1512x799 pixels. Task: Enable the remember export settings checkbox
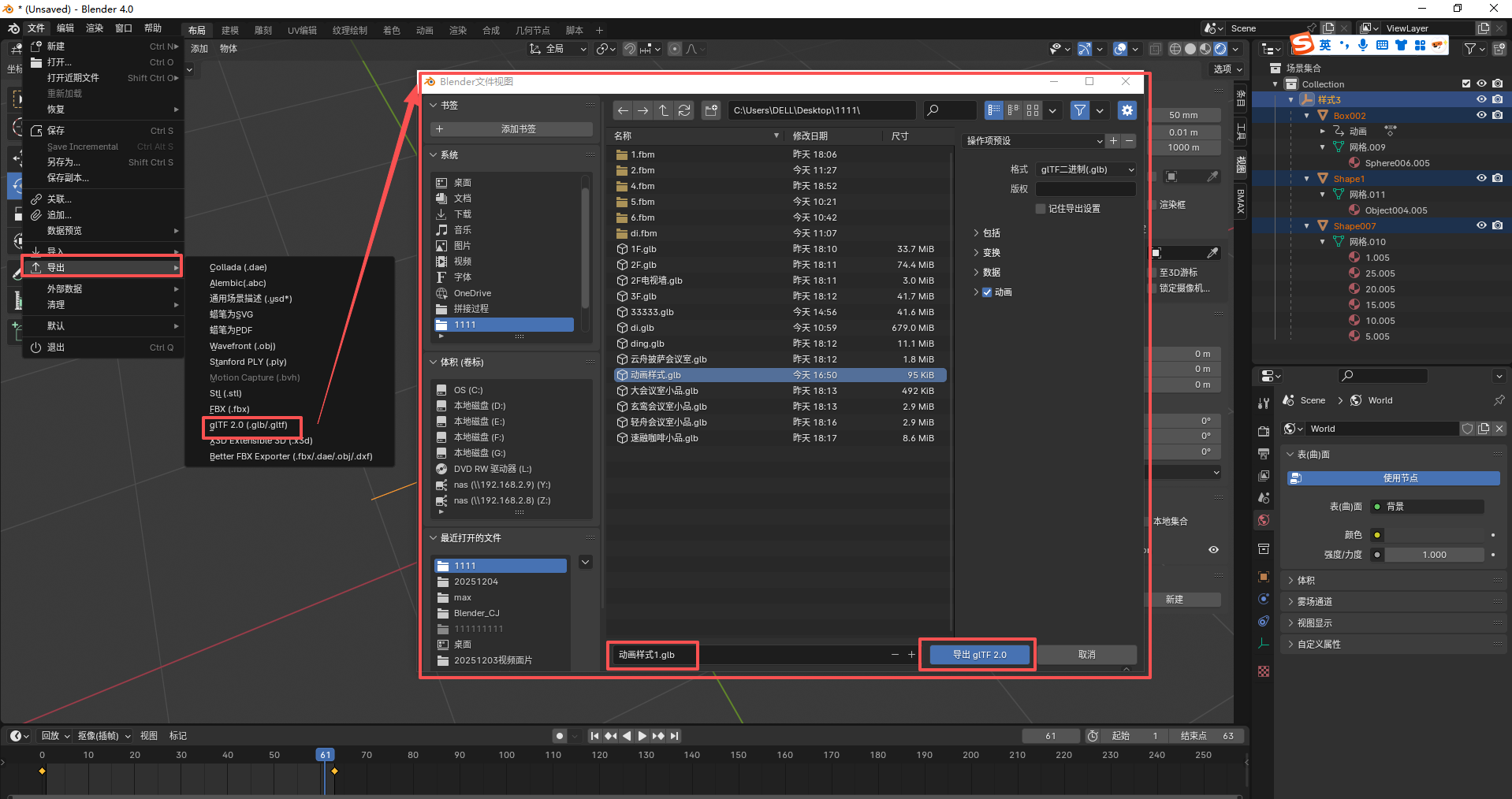(x=1041, y=209)
